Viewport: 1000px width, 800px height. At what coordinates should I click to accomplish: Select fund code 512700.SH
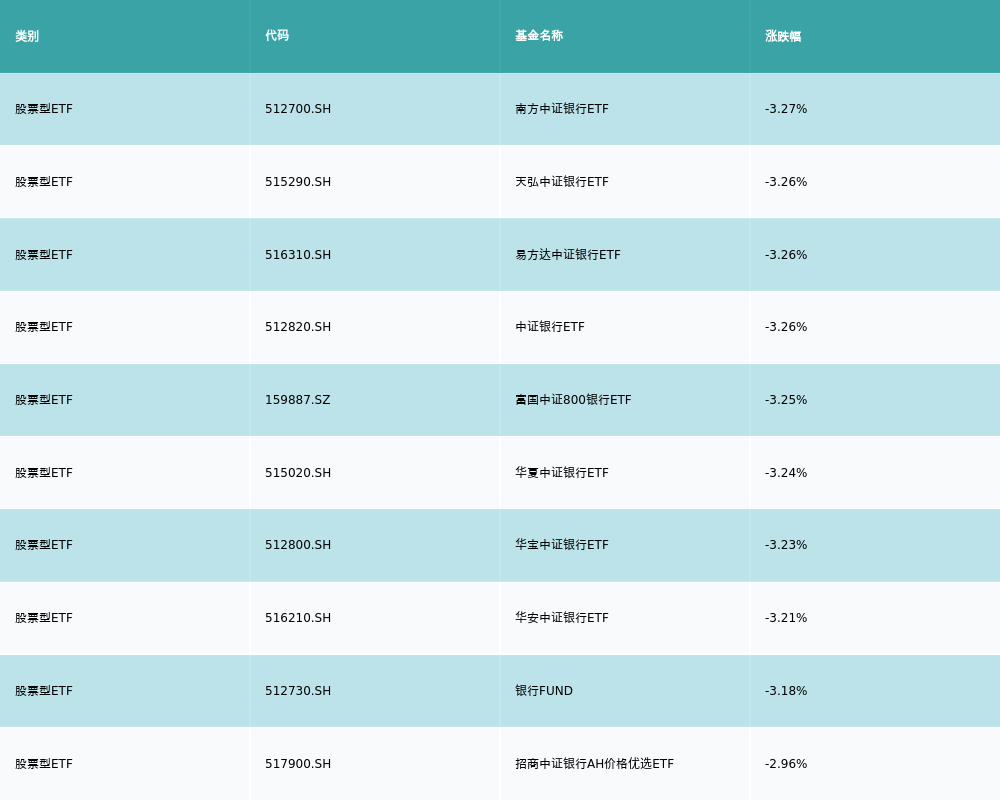tap(298, 109)
